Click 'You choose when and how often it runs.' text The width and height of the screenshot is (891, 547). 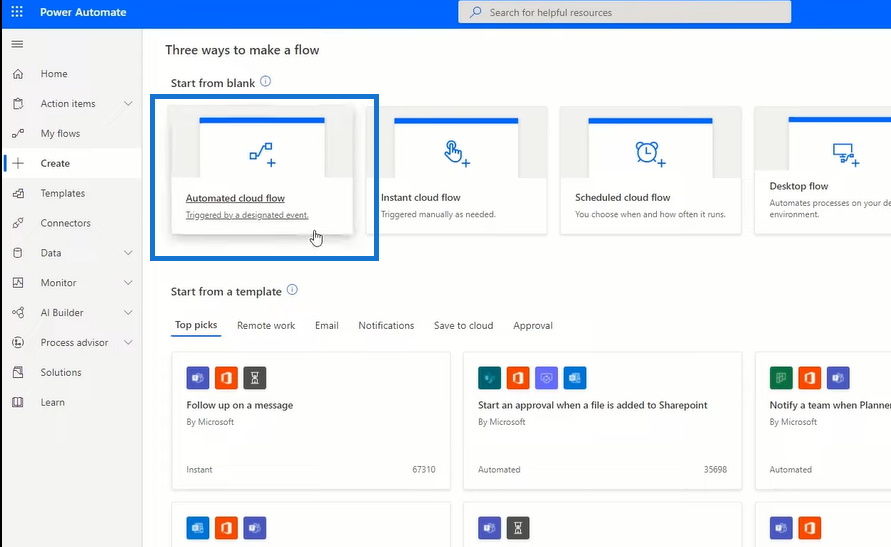[650, 215]
